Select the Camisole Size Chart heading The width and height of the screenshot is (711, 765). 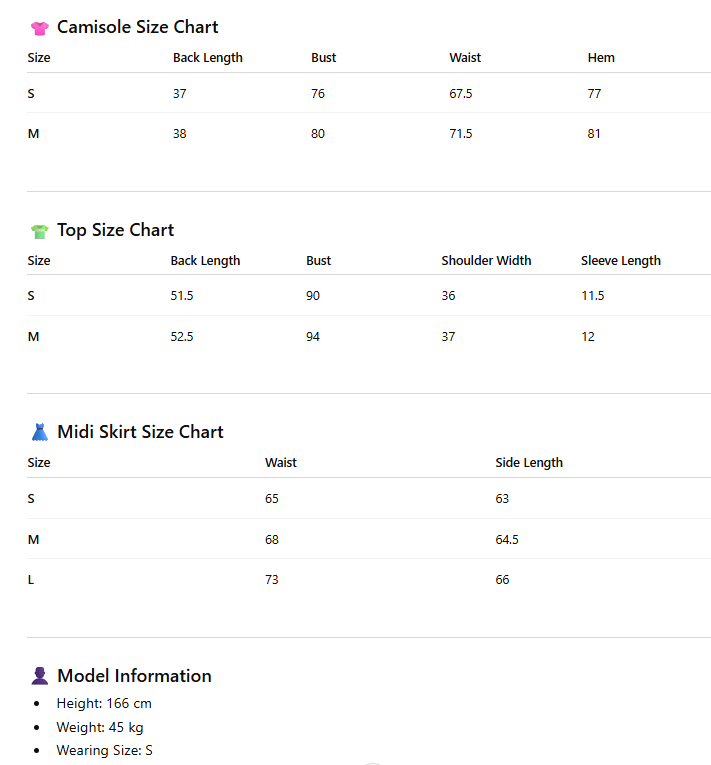[x=138, y=27]
